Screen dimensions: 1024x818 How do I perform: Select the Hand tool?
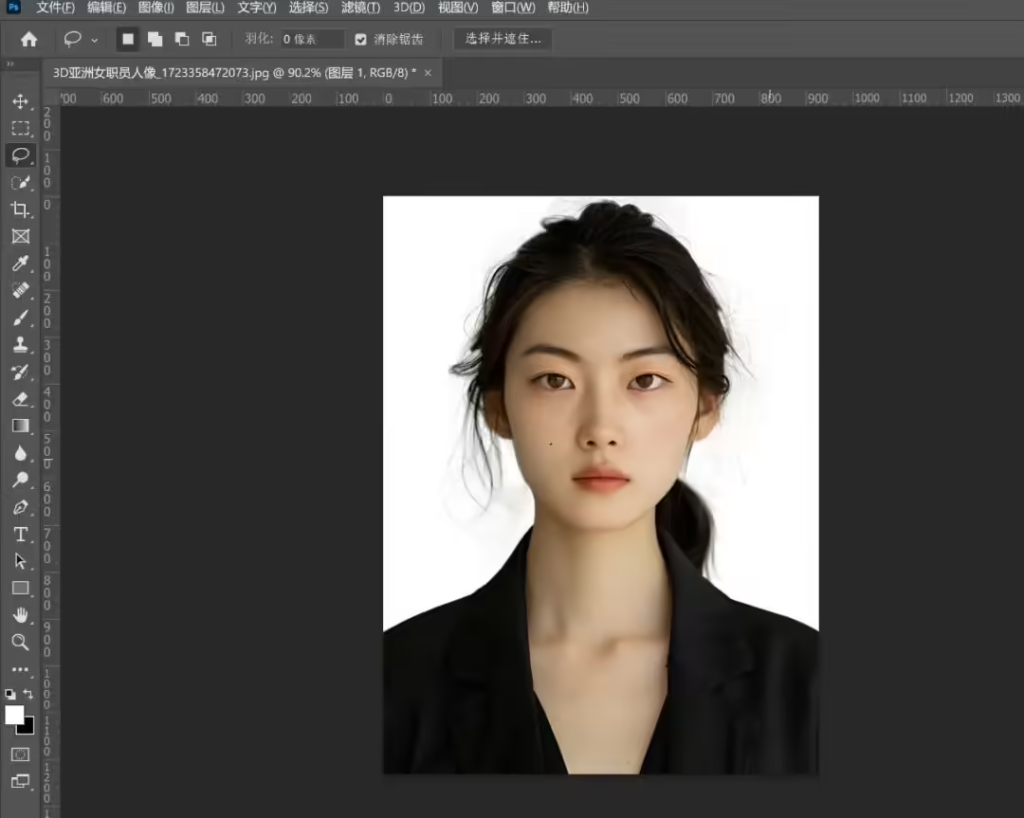pos(20,615)
